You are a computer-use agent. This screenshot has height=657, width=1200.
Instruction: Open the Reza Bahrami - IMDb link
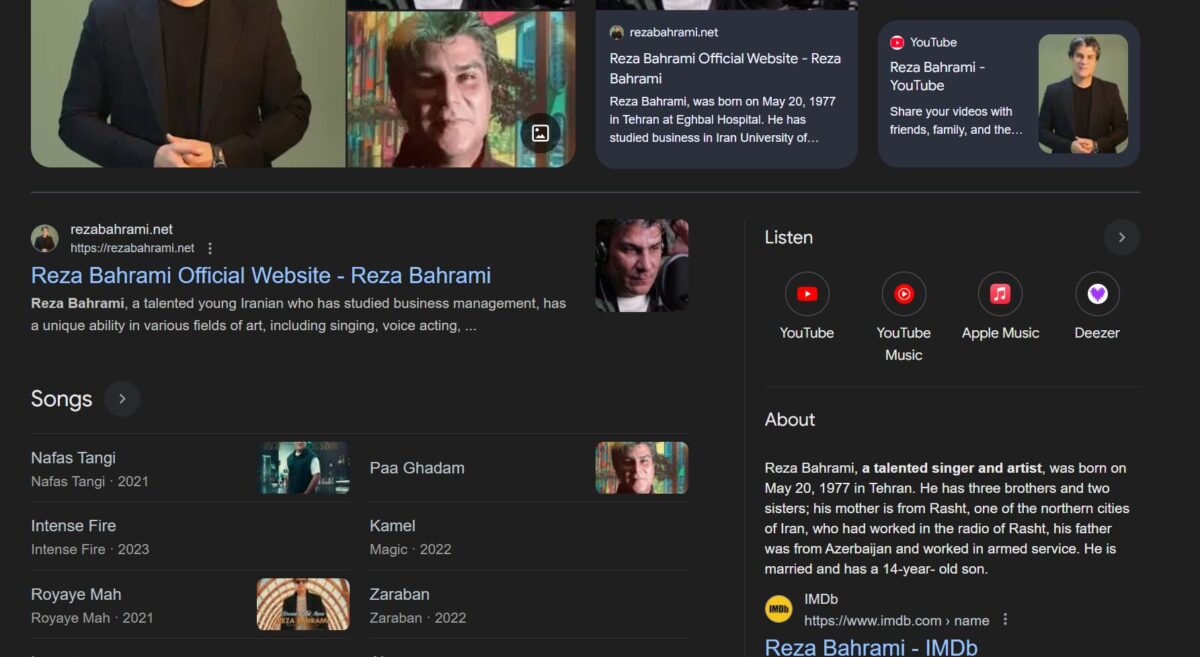870,646
